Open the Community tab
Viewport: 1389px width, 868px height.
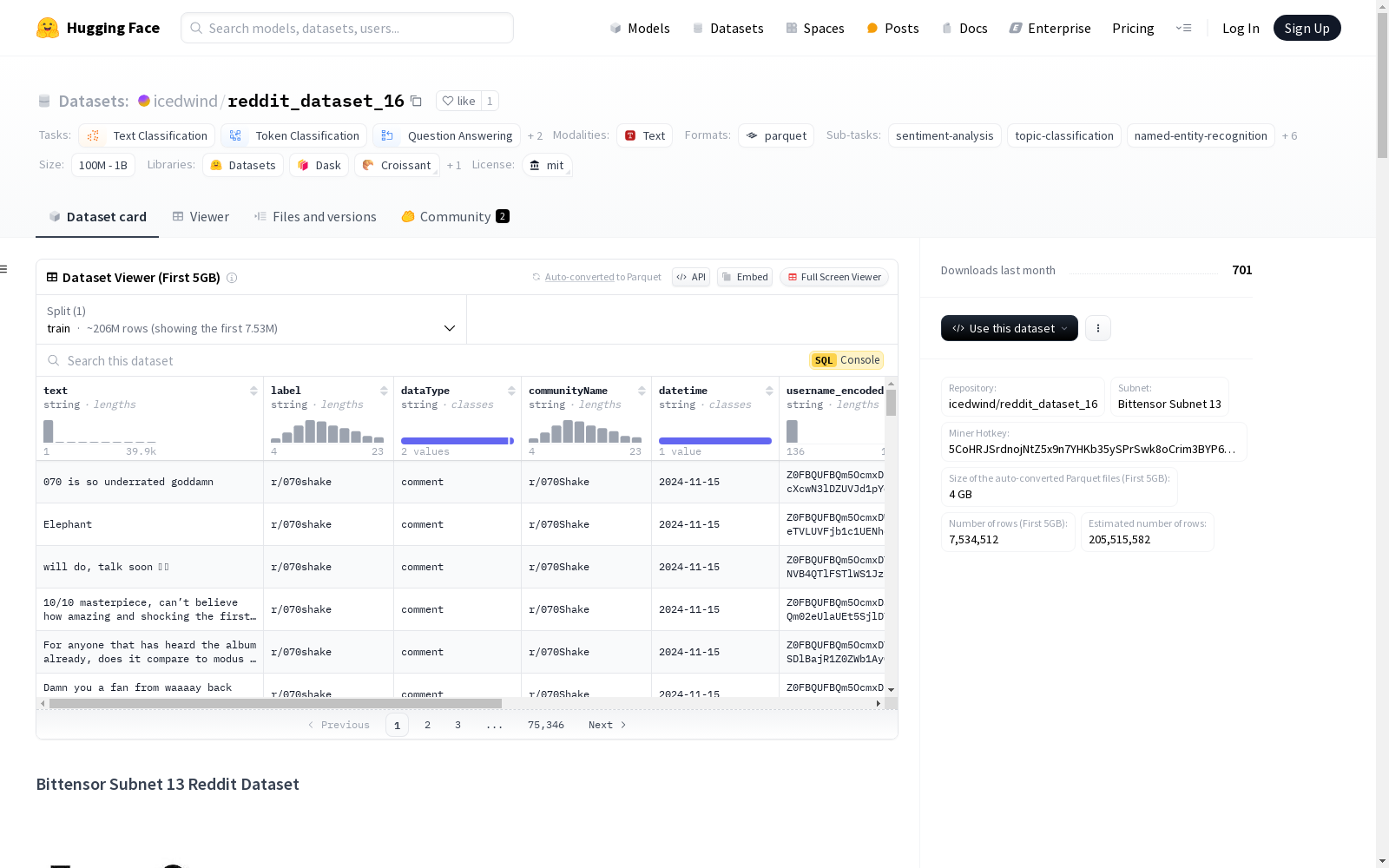pos(455,217)
